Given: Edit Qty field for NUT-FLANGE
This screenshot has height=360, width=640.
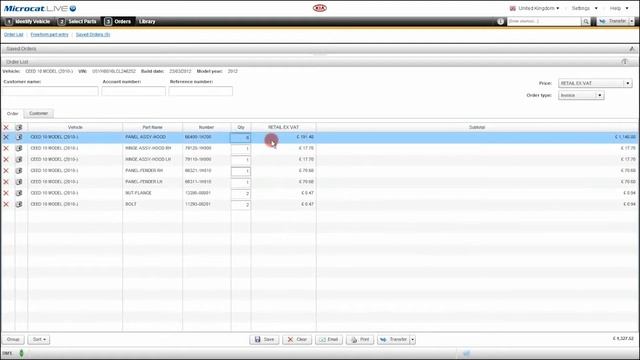Looking at the screenshot, I should point(241,193).
